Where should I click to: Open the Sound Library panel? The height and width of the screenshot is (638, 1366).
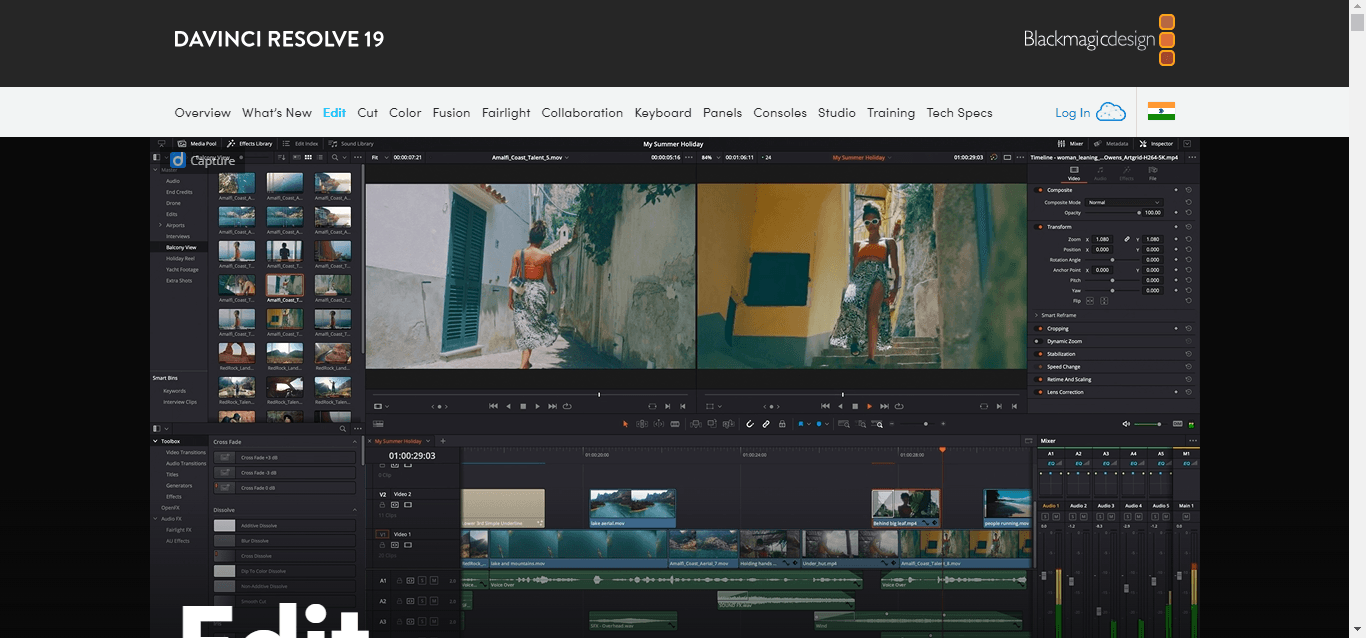(x=351, y=144)
